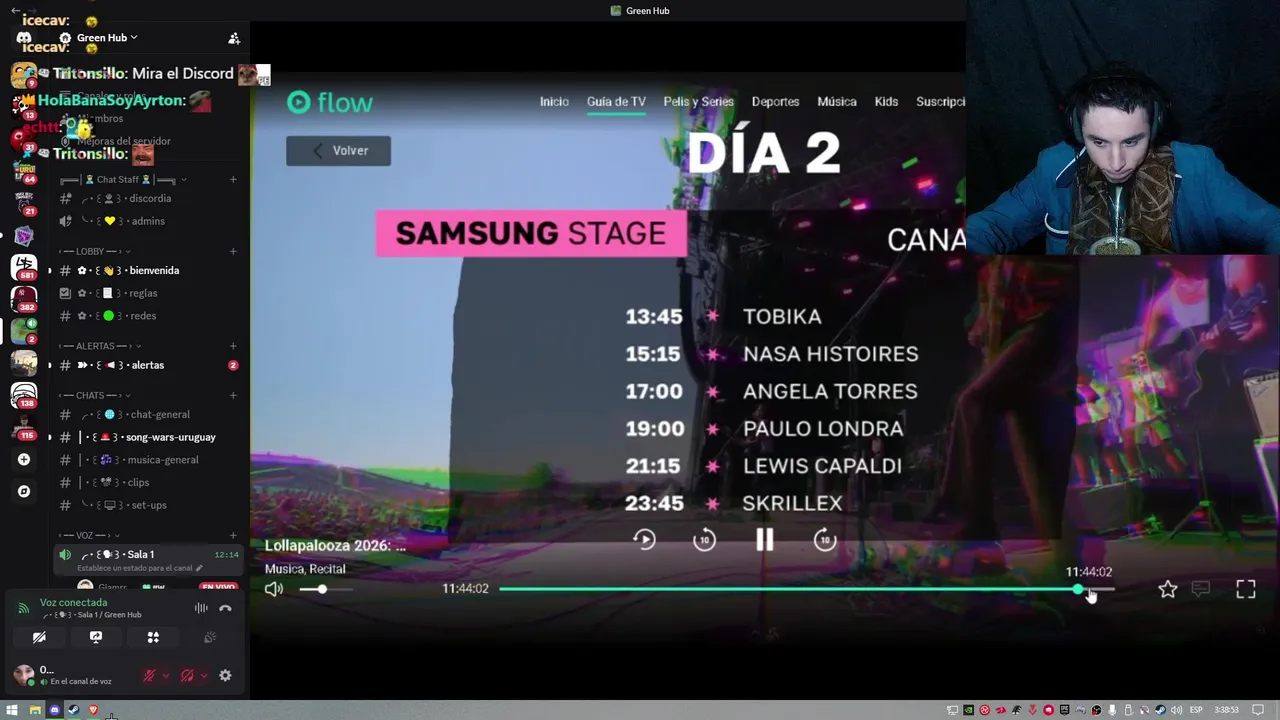Screen dimensions: 1280x720
Task: Rewind the Flow player 10 seconds
Action: point(704,540)
